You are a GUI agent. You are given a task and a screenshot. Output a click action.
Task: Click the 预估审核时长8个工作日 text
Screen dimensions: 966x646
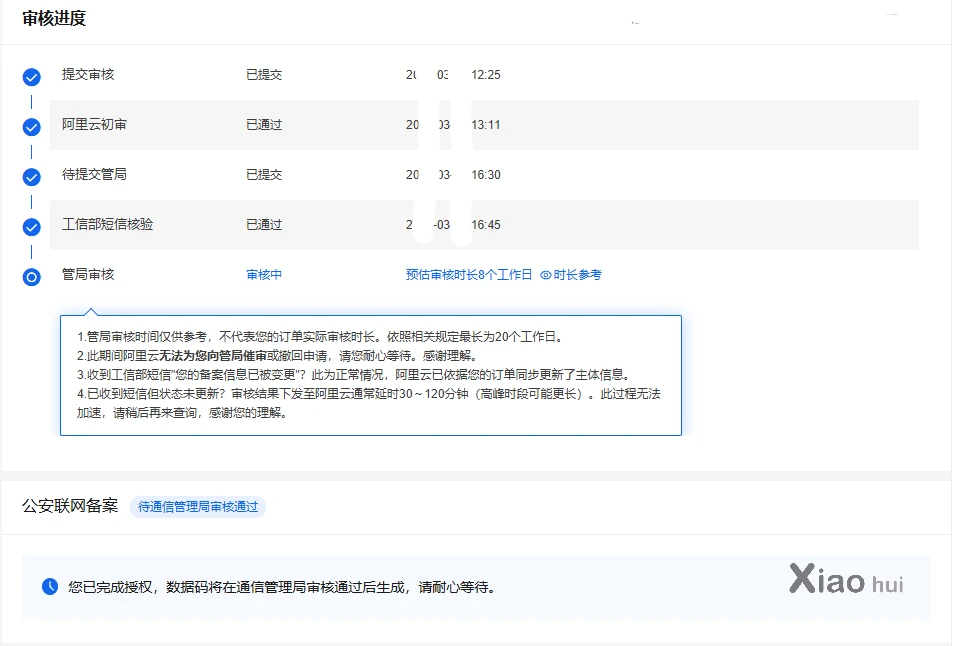[x=468, y=275]
